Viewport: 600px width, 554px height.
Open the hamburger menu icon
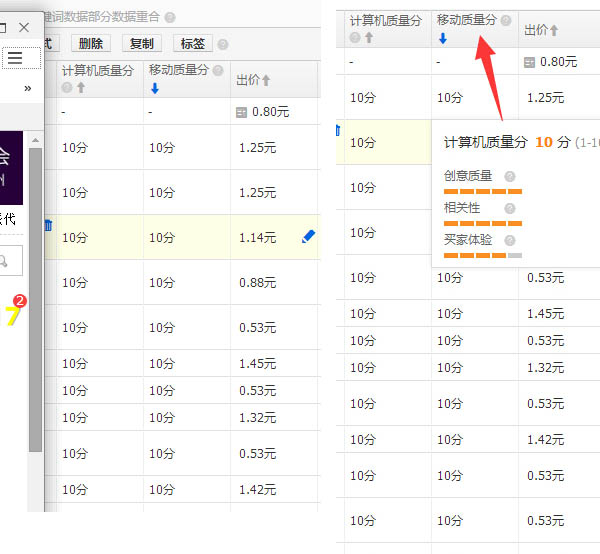pos(15,58)
